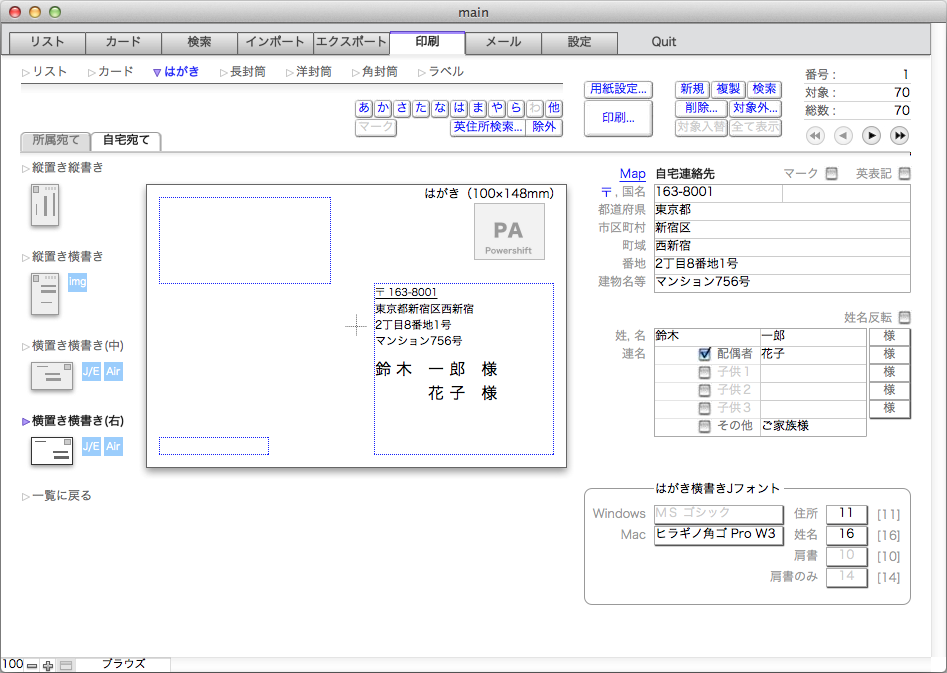
Task: Zoom out using the status bar minus icon
Action: (32, 666)
